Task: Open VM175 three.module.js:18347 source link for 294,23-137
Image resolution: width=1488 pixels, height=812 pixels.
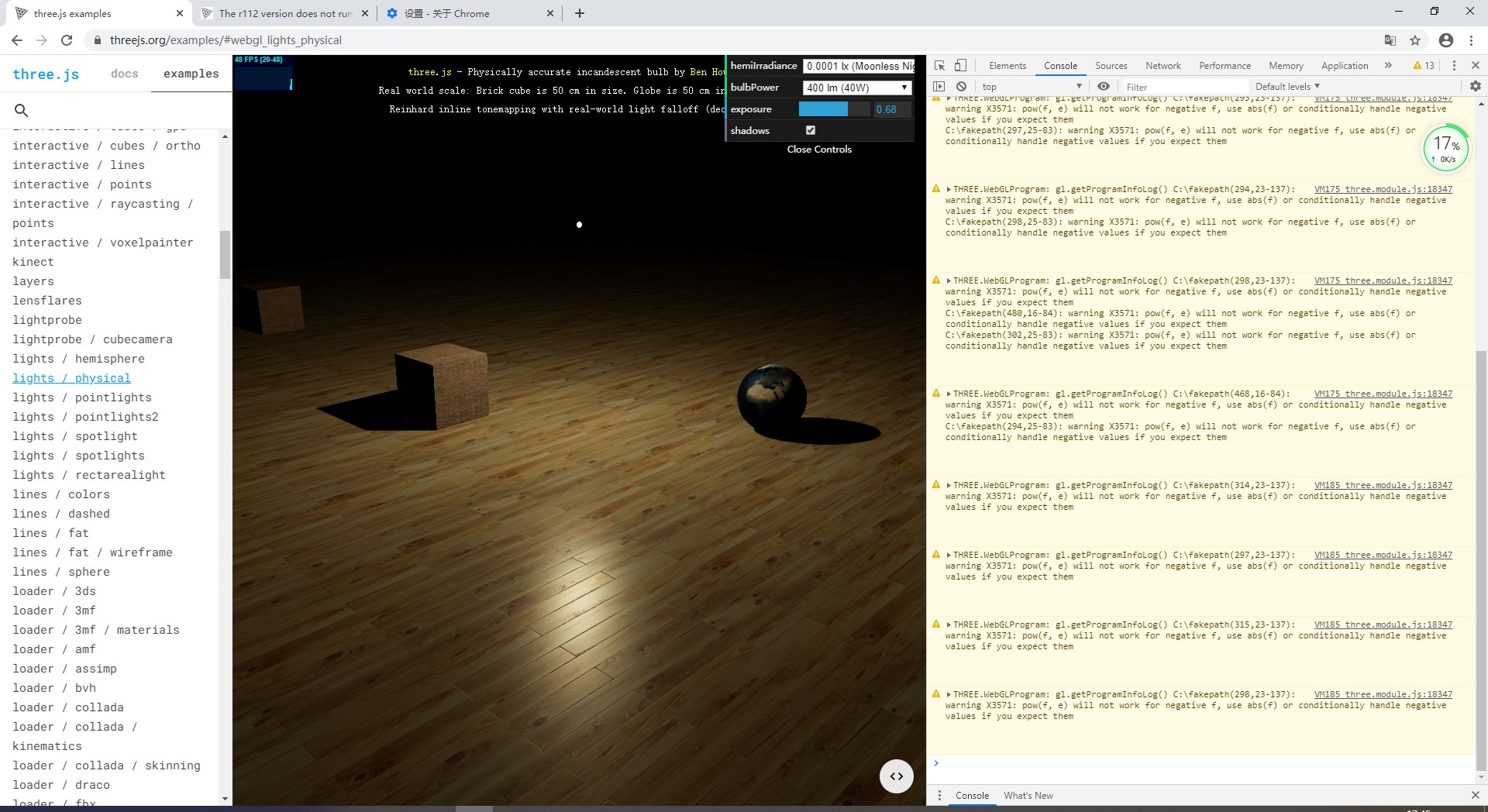Action: 1383,189
